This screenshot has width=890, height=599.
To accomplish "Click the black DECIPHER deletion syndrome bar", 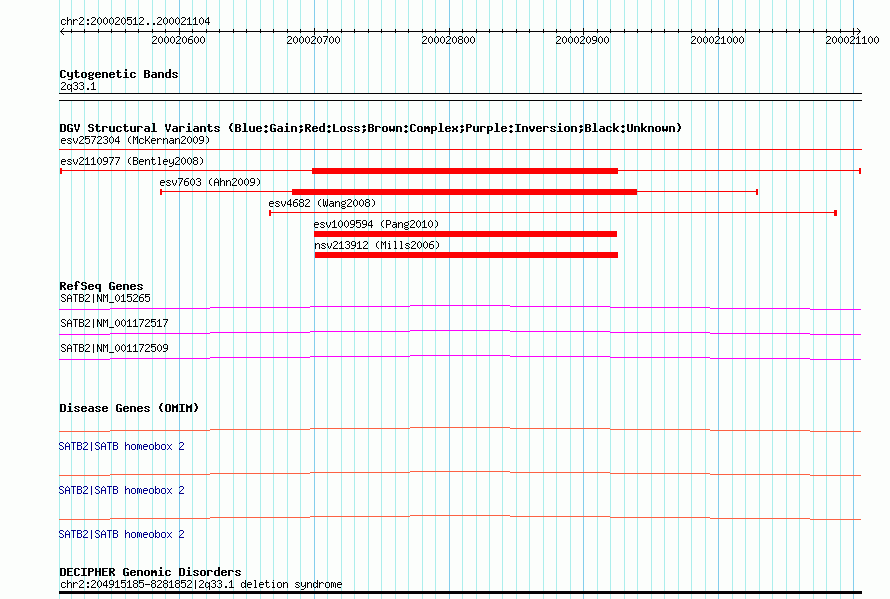I will pyautogui.click(x=460, y=593).
